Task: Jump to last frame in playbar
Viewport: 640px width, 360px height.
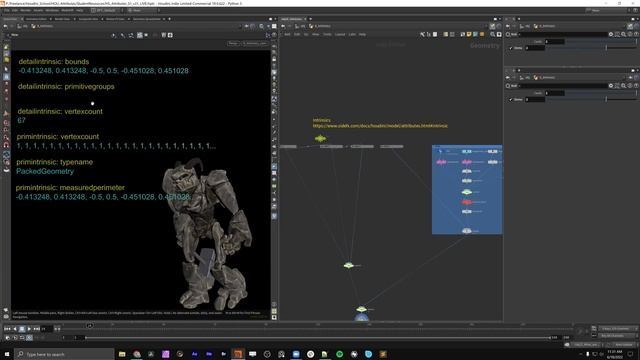Action: point(36,329)
